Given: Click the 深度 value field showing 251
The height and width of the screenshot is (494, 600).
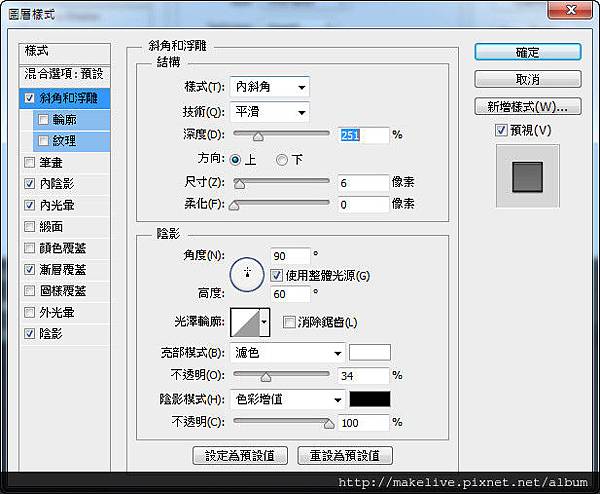Looking at the screenshot, I should pos(363,135).
